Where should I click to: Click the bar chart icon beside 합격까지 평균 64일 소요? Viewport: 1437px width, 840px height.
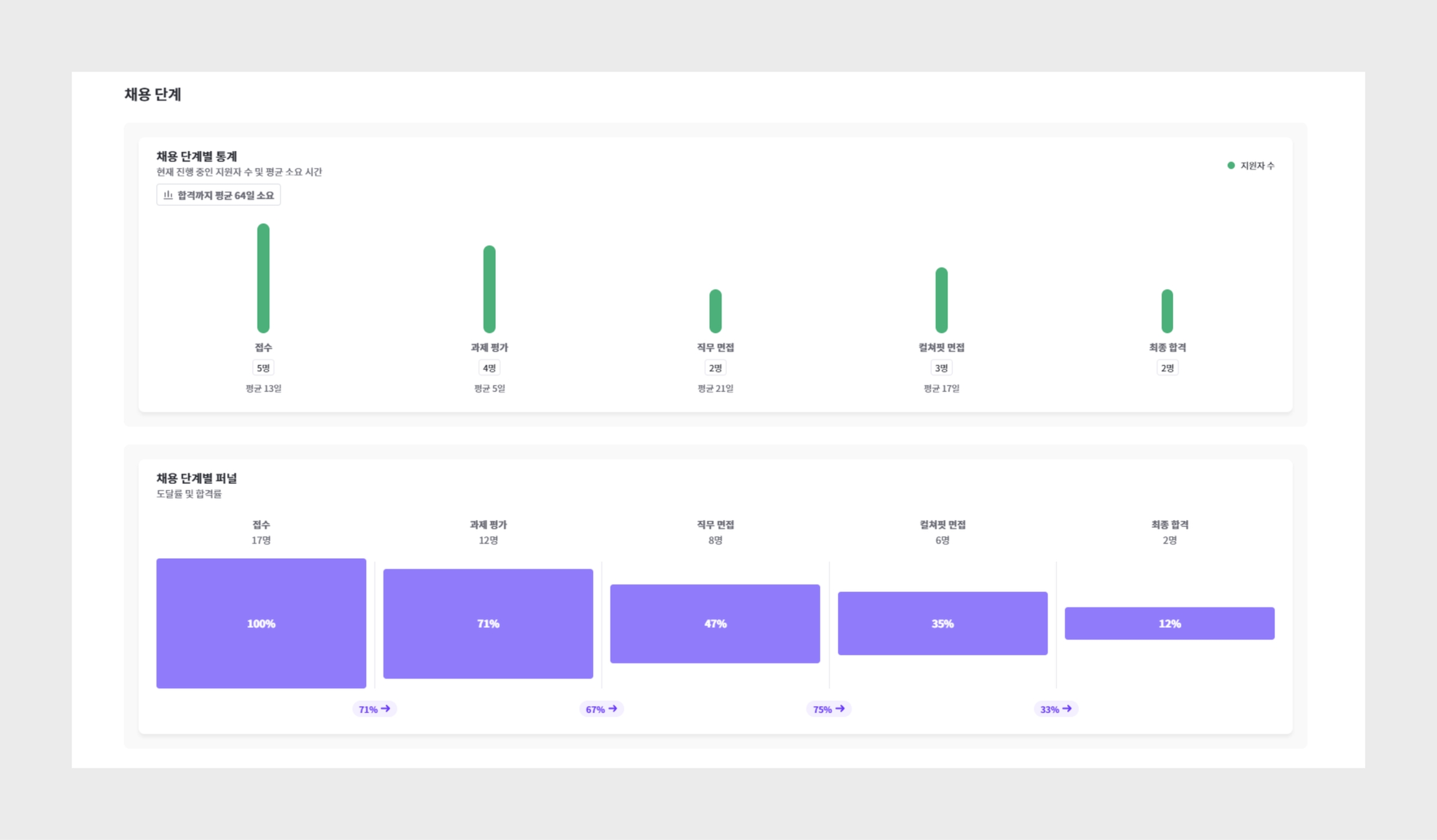click(x=168, y=195)
